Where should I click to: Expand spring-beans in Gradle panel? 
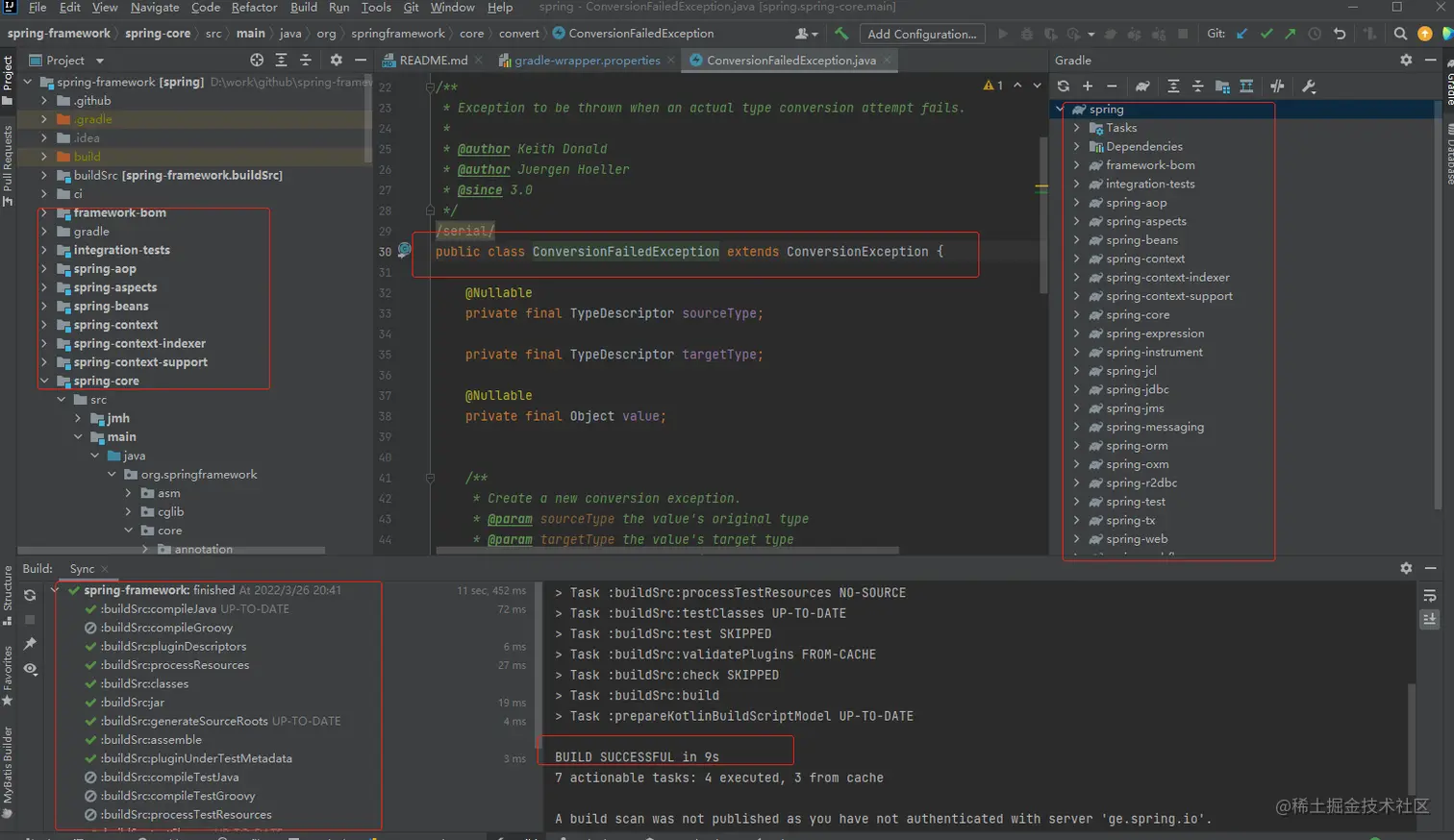tap(1077, 240)
